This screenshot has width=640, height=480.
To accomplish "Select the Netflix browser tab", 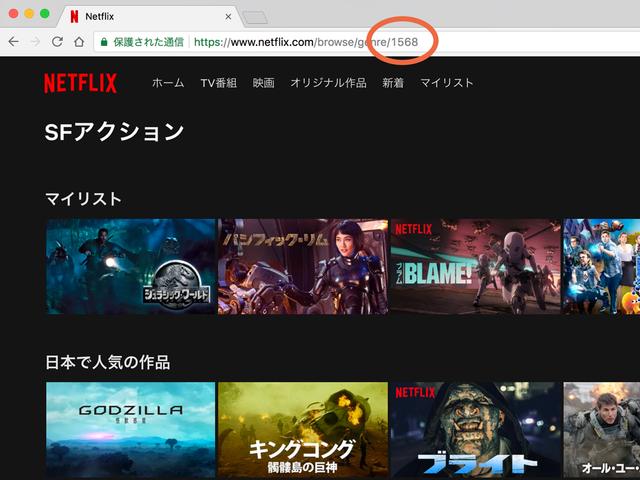I will [x=151, y=16].
